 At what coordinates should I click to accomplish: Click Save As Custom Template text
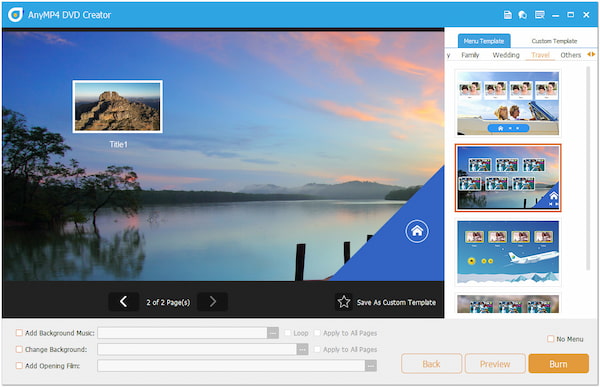click(396, 302)
